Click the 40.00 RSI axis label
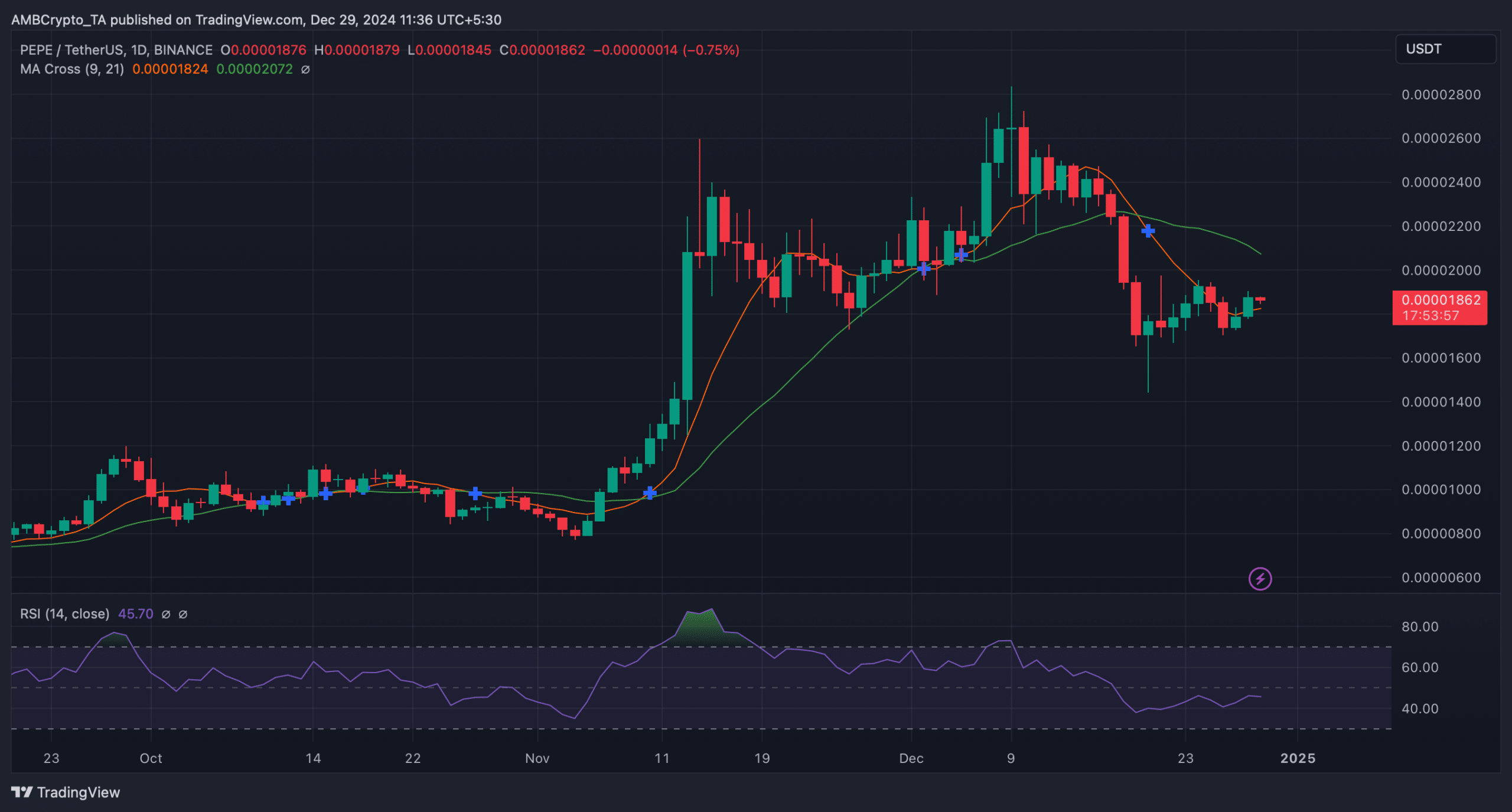The width and height of the screenshot is (1512, 812). click(1420, 709)
